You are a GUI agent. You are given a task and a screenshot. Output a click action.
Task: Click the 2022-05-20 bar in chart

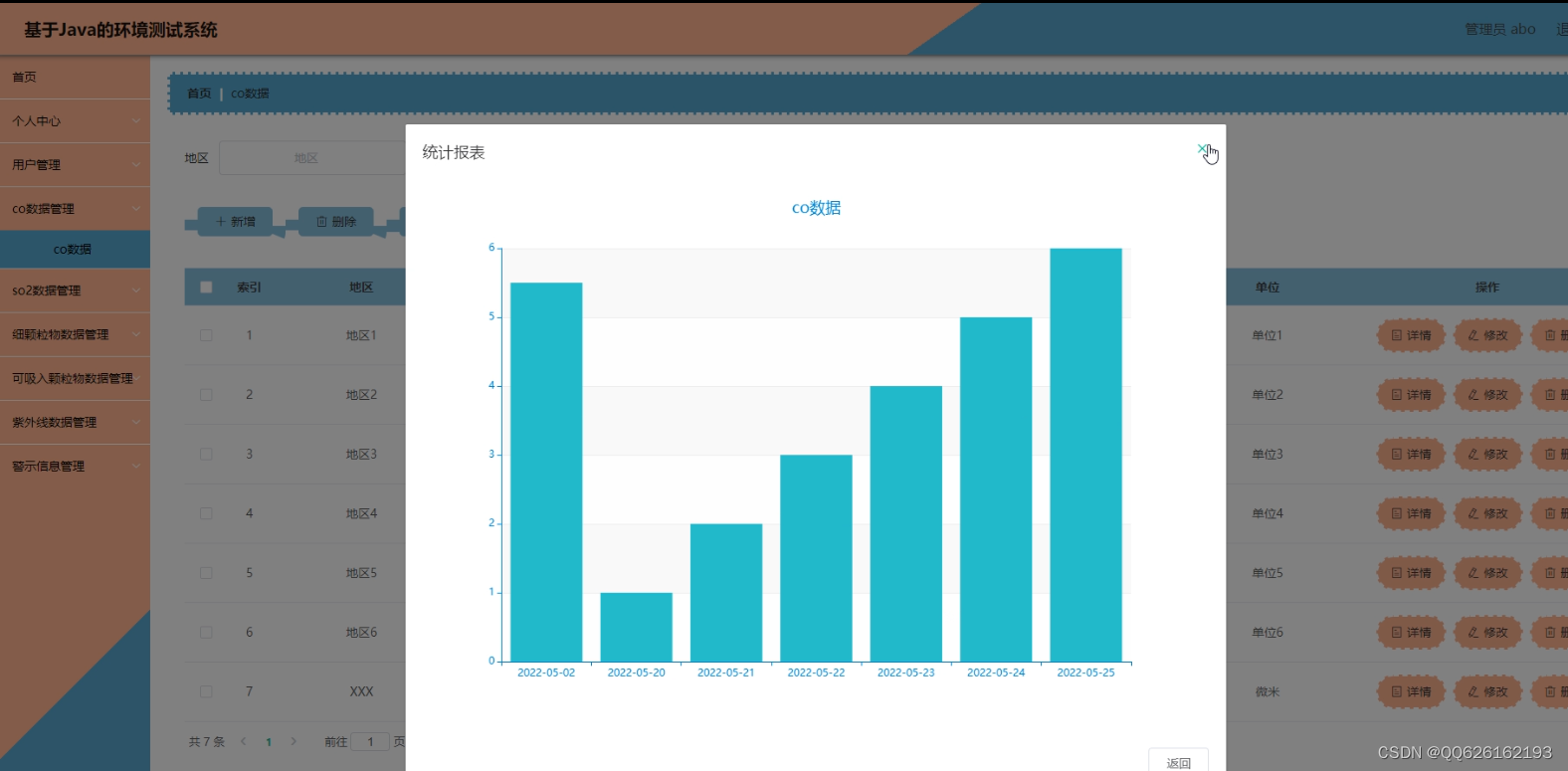coord(637,627)
